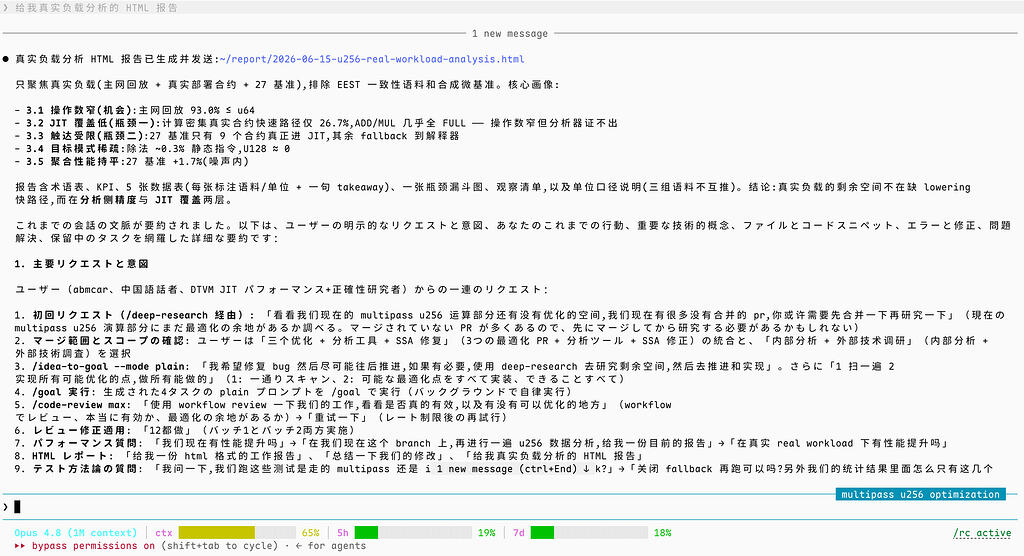Click the '1. 主要リクエストと意図' heading
Image resolution: width=1024 pixels, height=556 pixels.
tap(82, 263)
